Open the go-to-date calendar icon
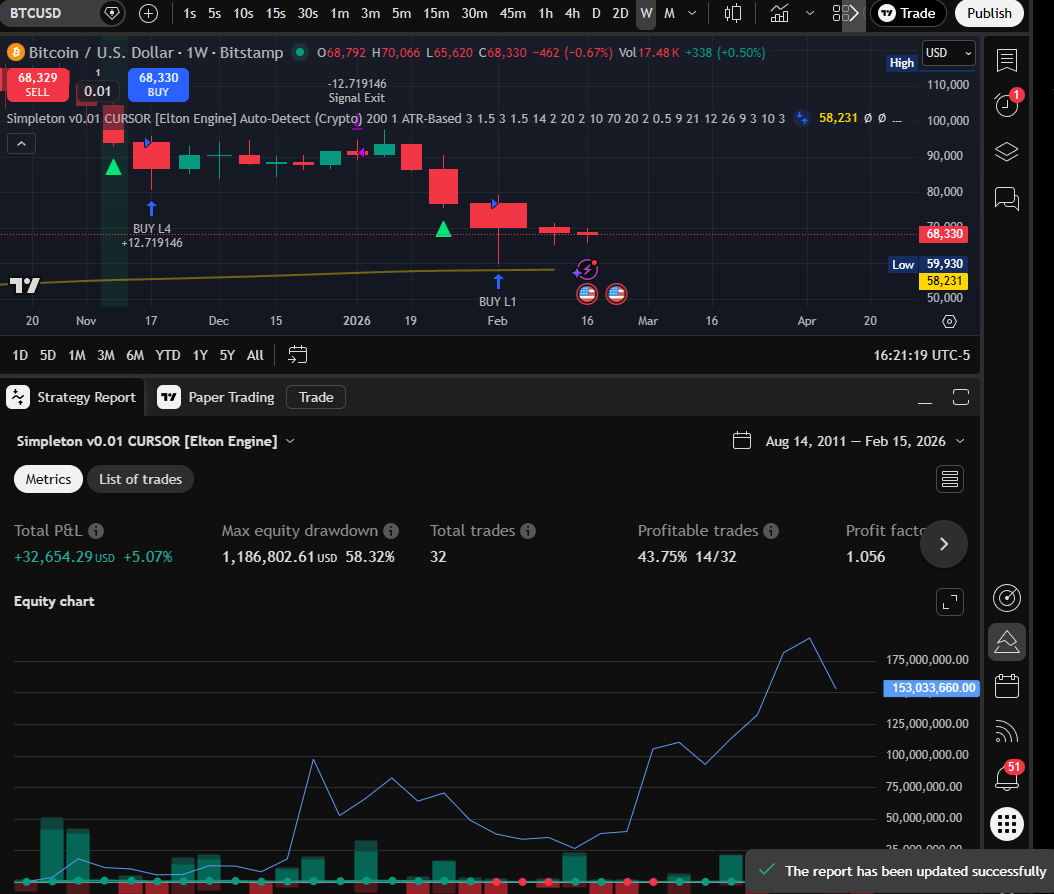The height and width of the screenshot is (894, 1054). pyautogui.click(x=297, y=354)
